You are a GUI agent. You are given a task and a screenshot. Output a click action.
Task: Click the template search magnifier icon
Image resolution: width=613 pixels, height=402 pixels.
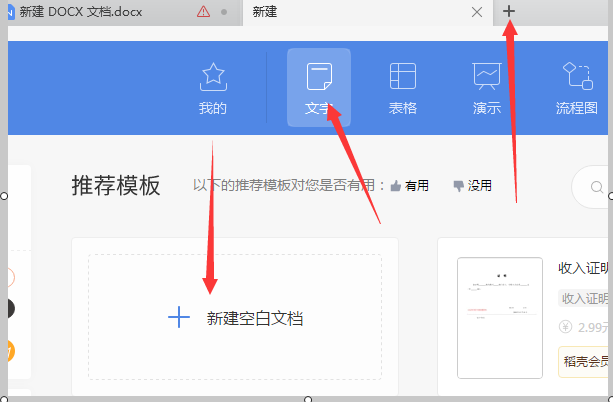[597, 187]
